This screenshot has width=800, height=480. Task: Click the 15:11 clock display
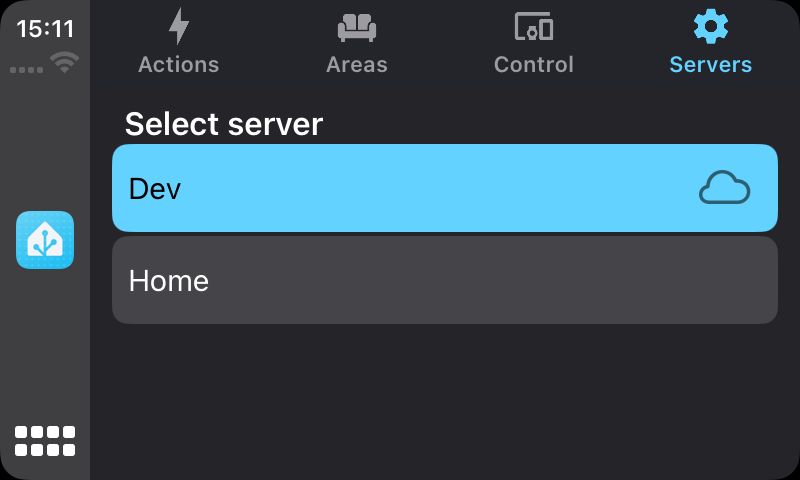(x=45, y=29)
